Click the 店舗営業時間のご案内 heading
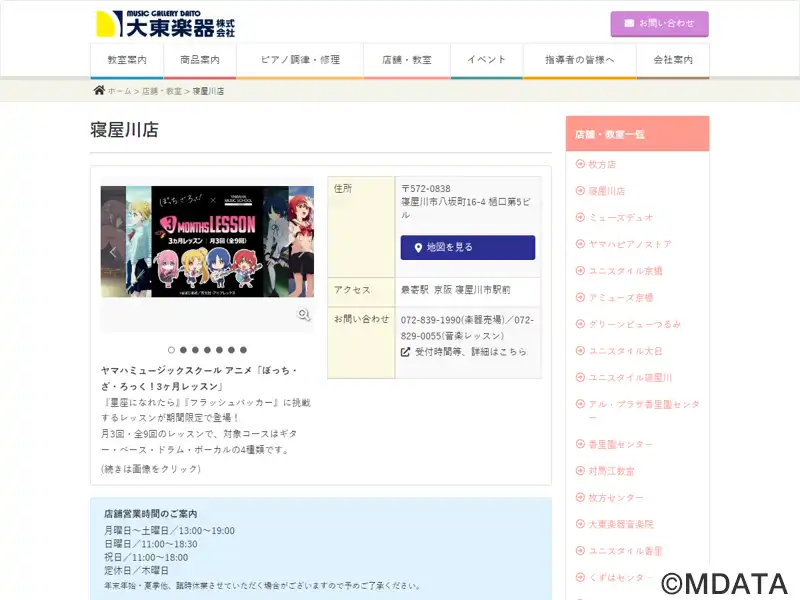 [x=151, y=514]
